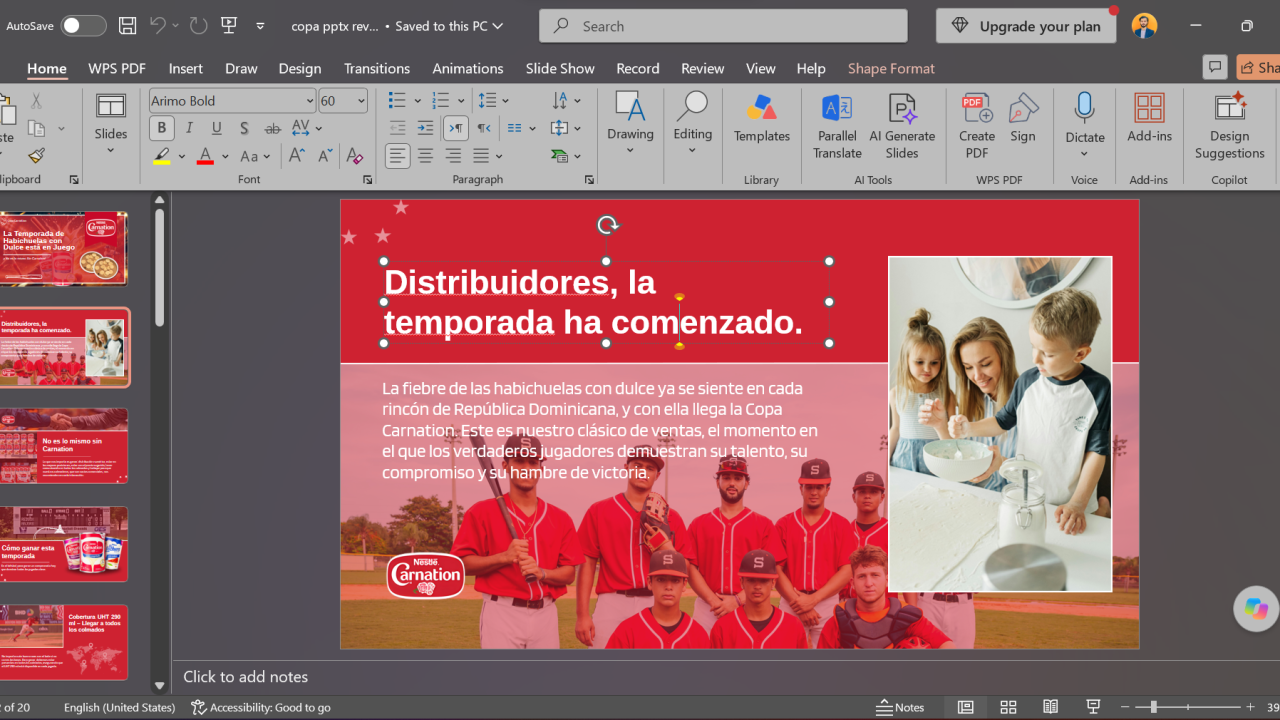This screenshot has width=1280, height=720.
Task: Open the Dictate dropdown
Action: click(x=1085, y=153)
